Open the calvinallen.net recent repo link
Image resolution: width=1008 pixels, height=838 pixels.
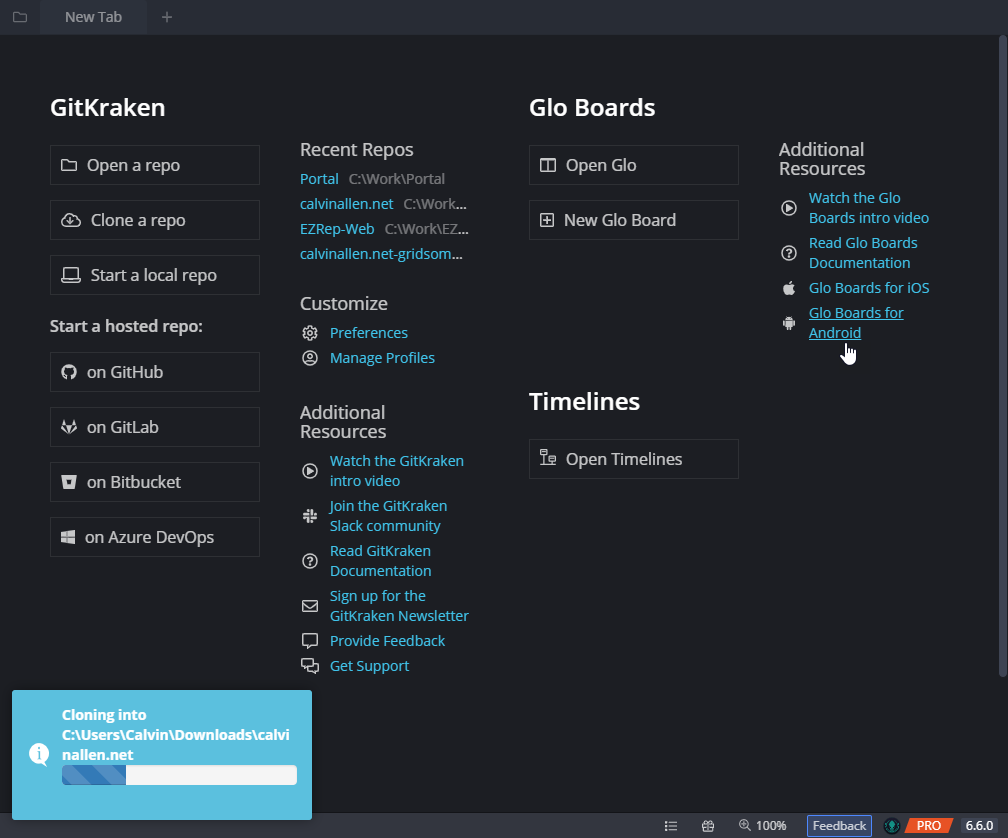coord(346,204)
